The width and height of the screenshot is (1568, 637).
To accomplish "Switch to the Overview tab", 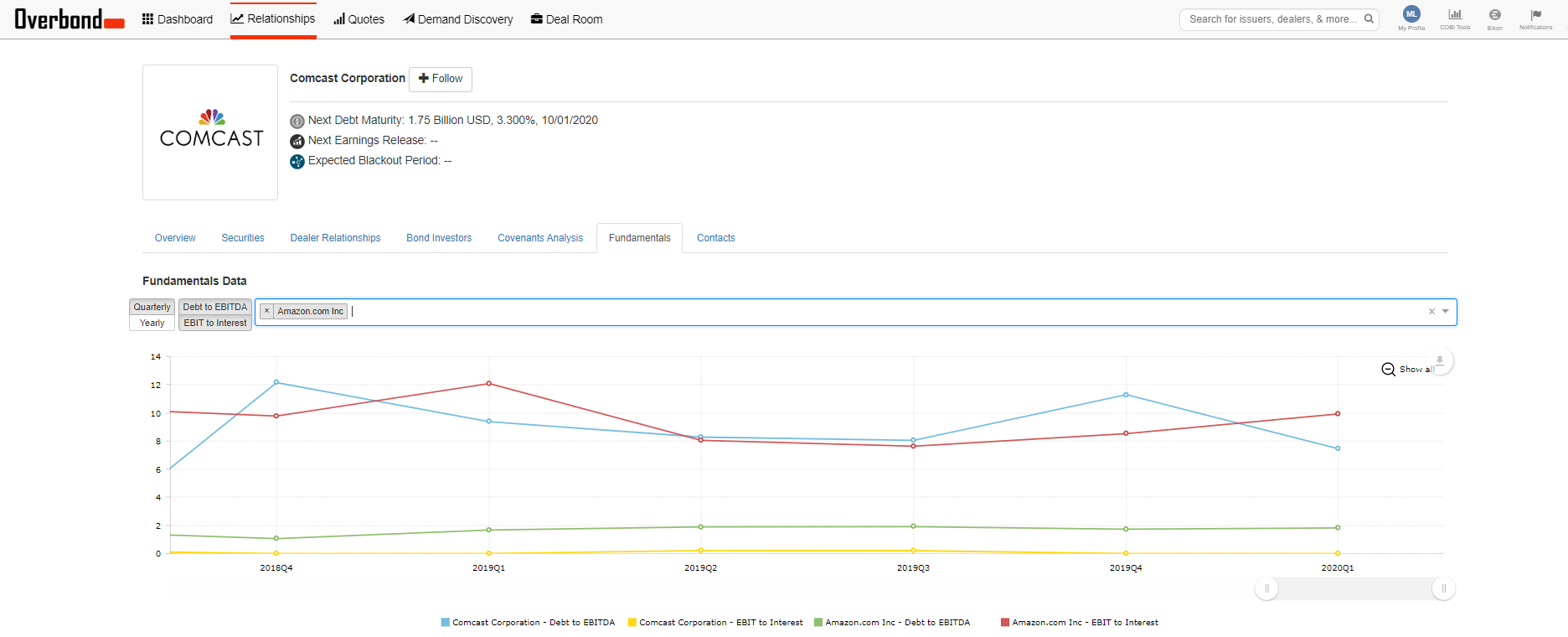I will [175, 238].
